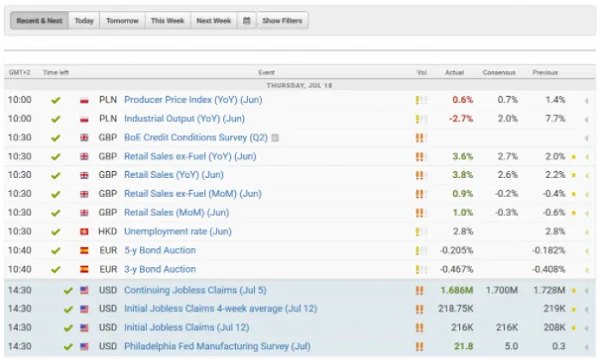Click the Poland flag in Producer Price Index row

pyautogui.click(x=84, y=100)
